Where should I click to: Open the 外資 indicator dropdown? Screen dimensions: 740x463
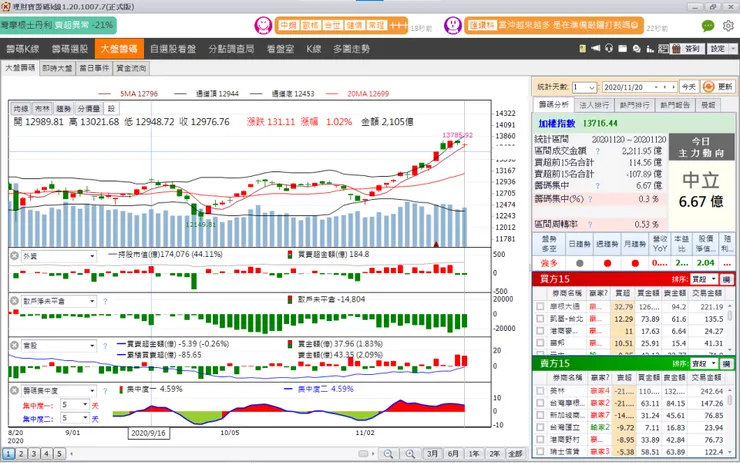[92, 256]
